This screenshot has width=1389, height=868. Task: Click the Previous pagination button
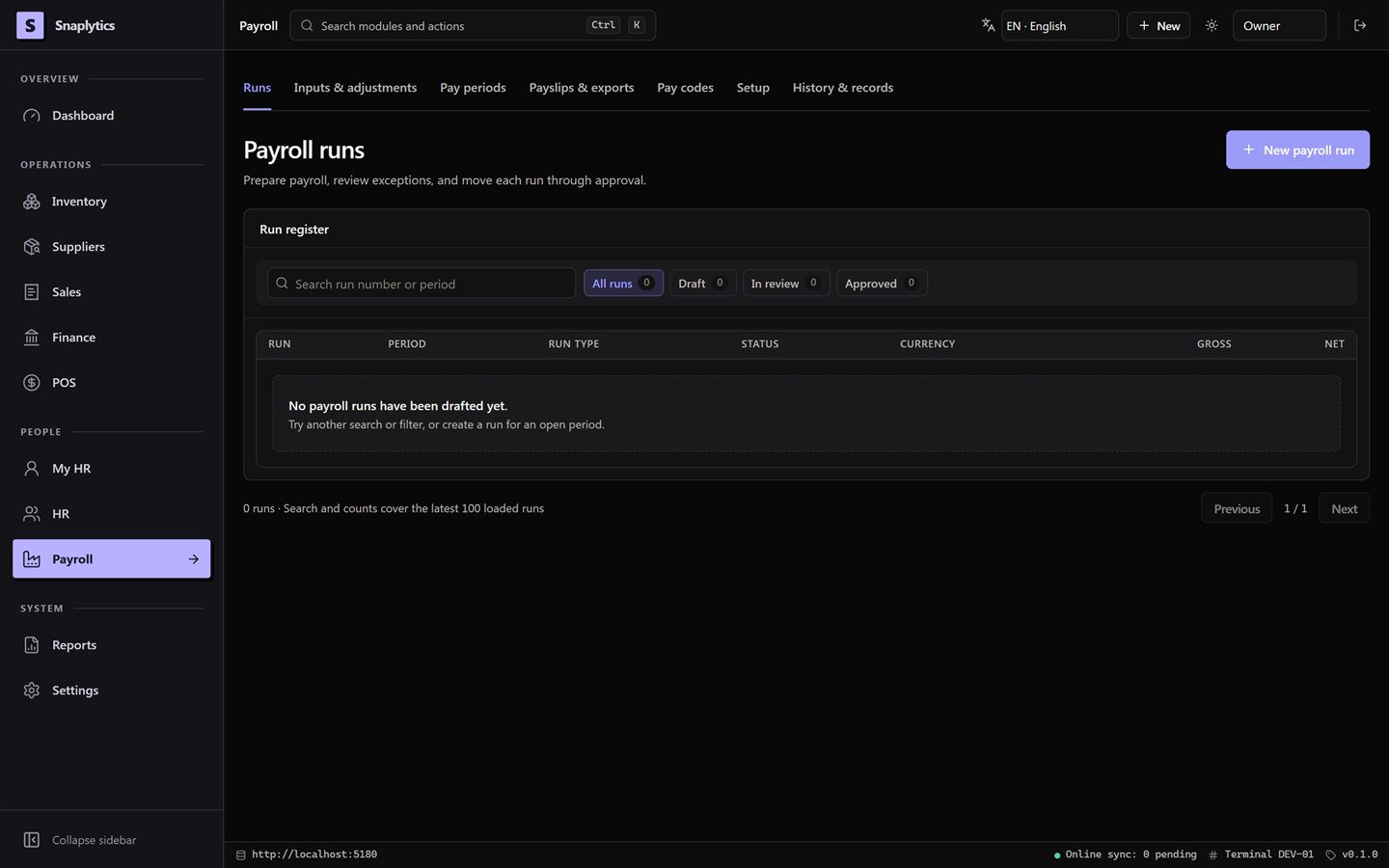click(1237, 509)
